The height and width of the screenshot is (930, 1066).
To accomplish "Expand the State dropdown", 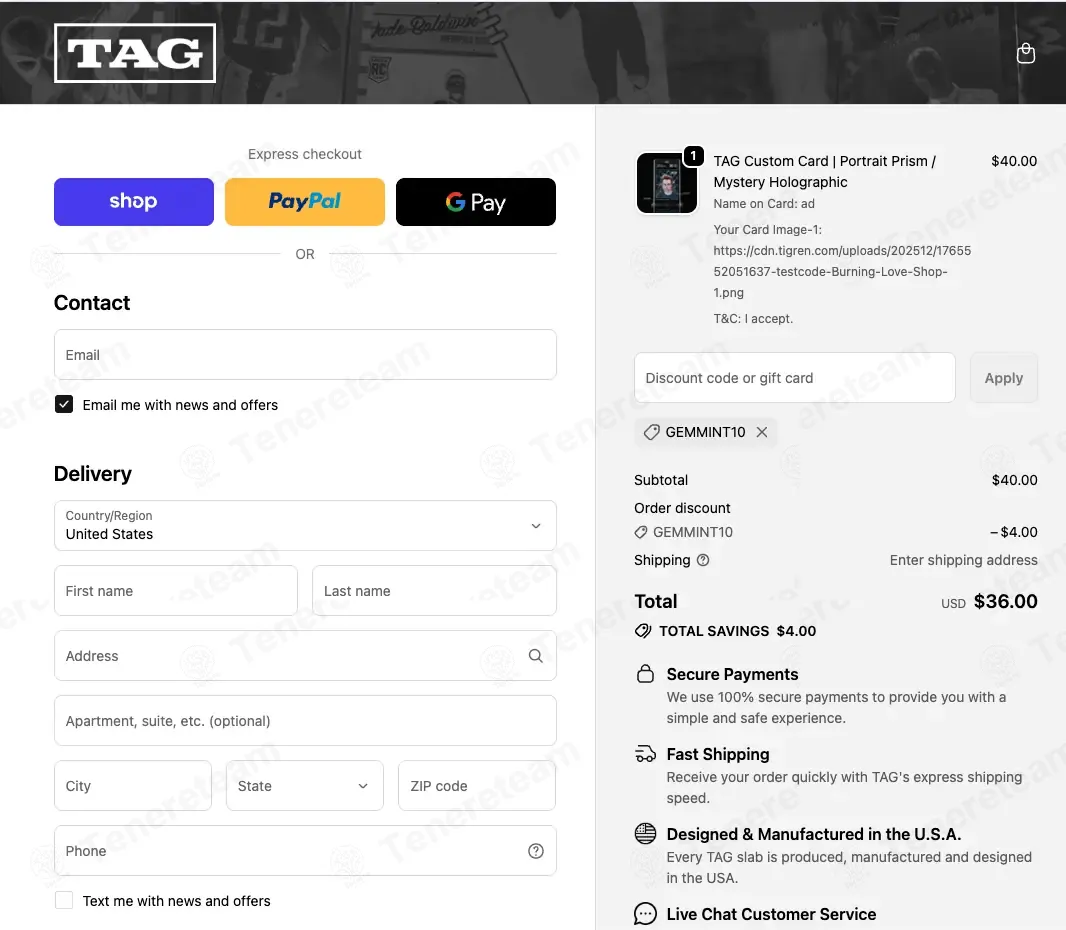I will click(x=305, y=786).
